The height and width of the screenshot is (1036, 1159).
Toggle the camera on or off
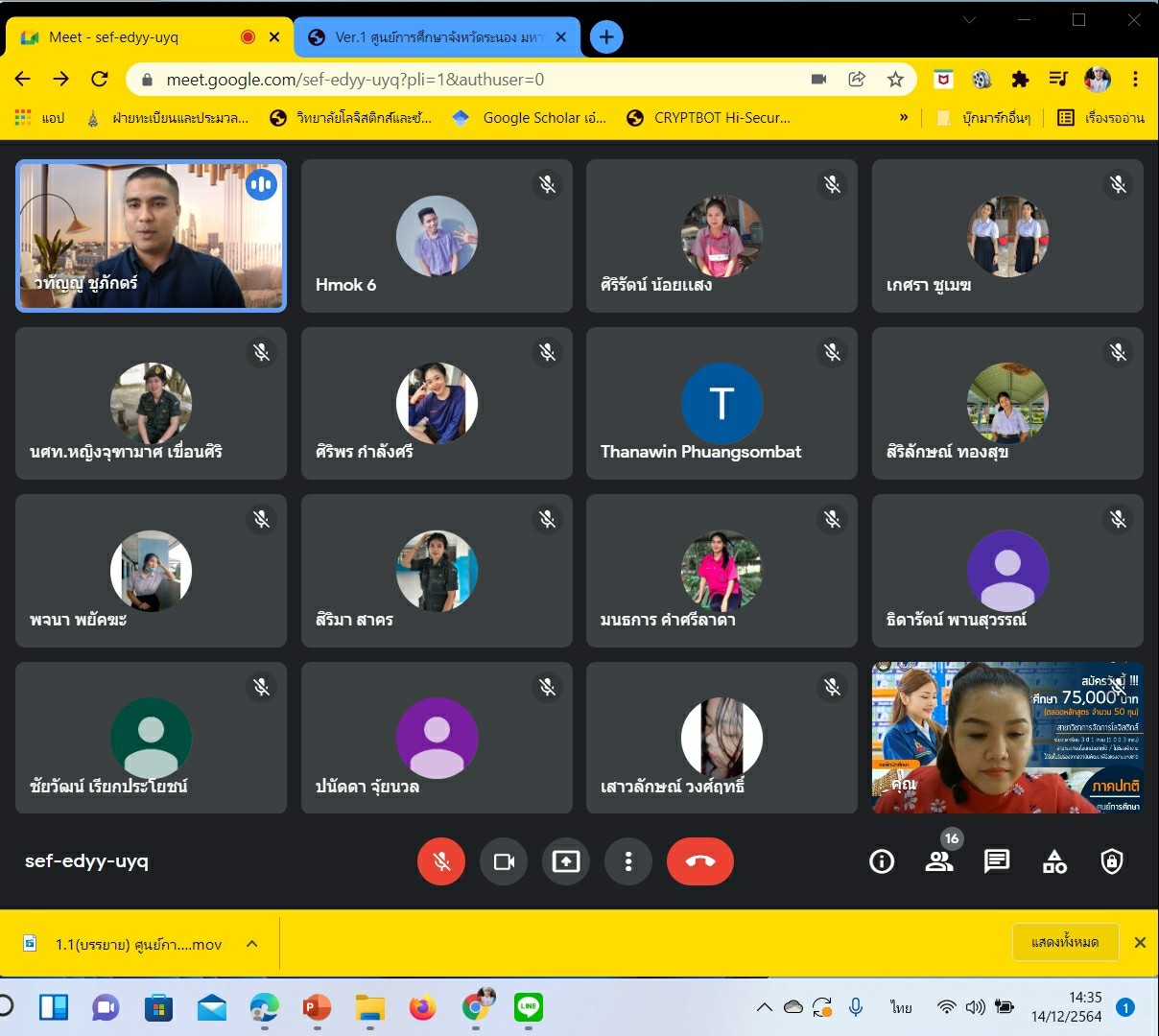coord(504,861)
